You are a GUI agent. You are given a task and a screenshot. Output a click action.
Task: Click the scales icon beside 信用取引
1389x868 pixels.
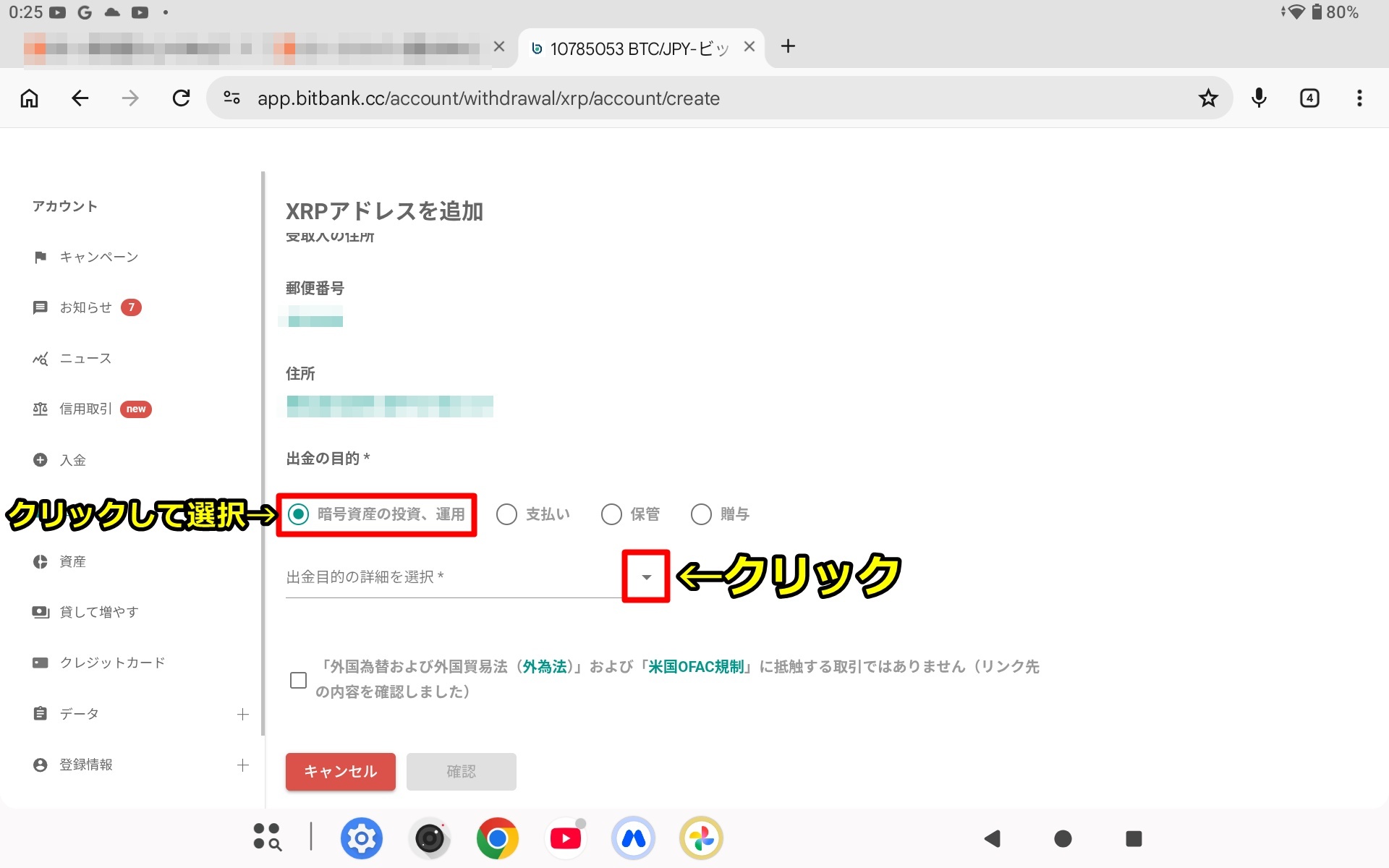[x=41, y=409]
